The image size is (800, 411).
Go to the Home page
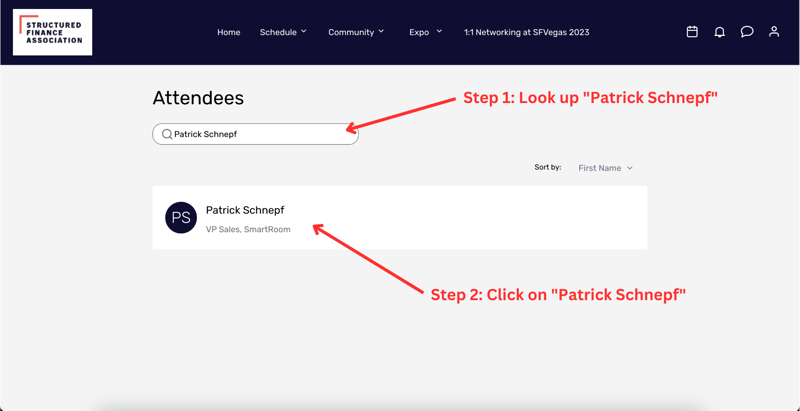[229, 32]
